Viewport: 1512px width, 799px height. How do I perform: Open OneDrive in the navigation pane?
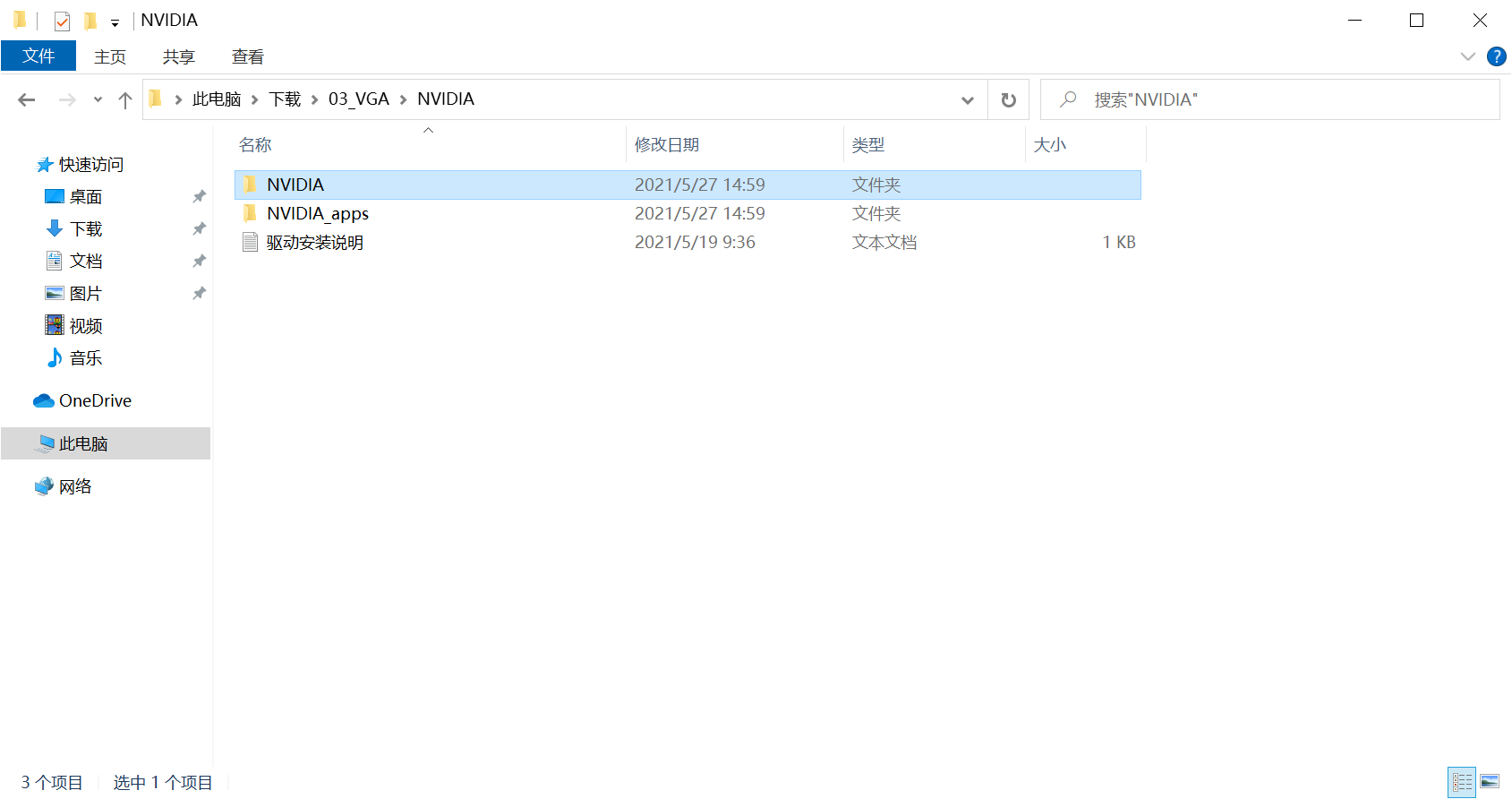pos(95,400)
